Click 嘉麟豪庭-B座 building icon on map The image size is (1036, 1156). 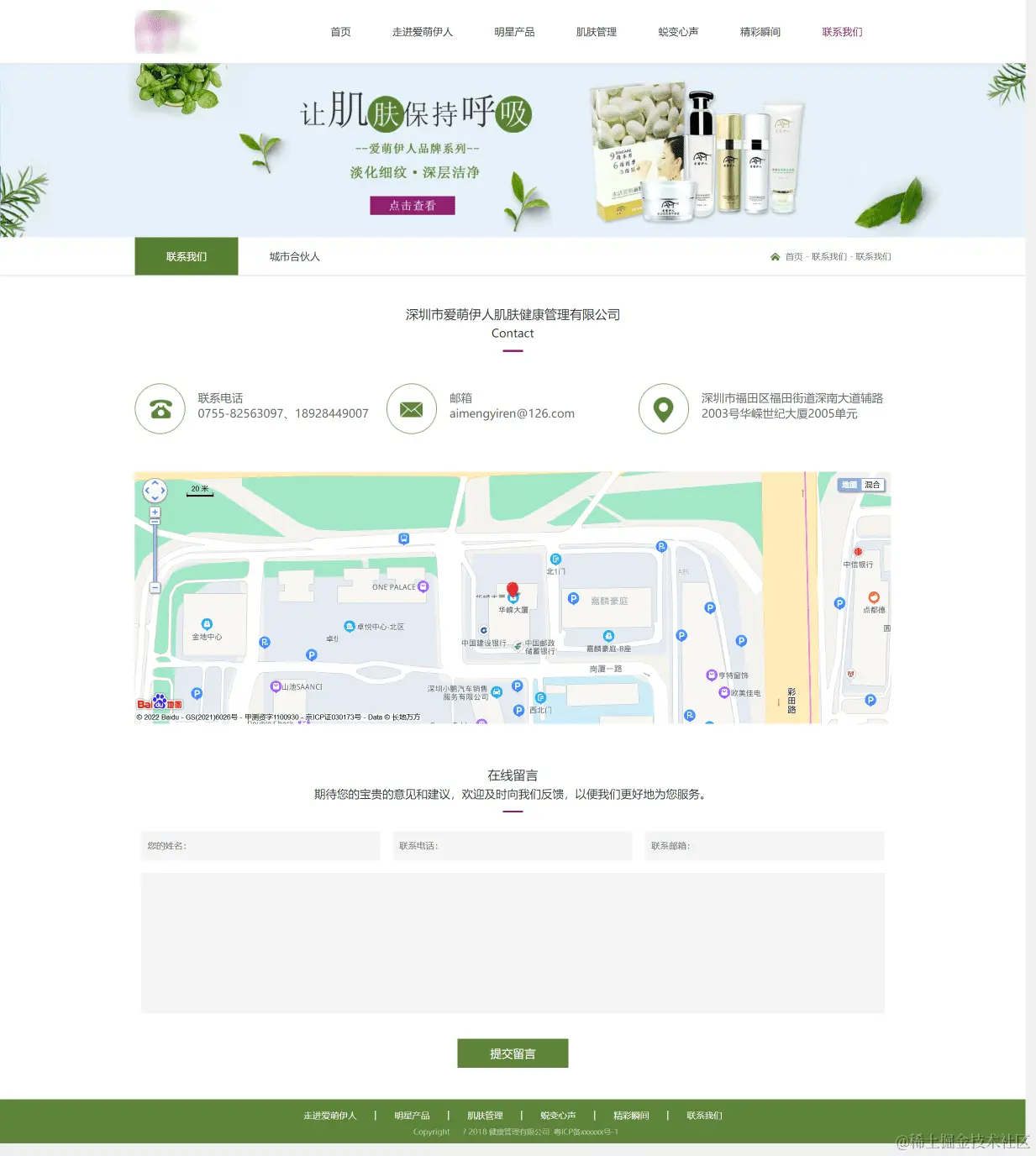608,636
